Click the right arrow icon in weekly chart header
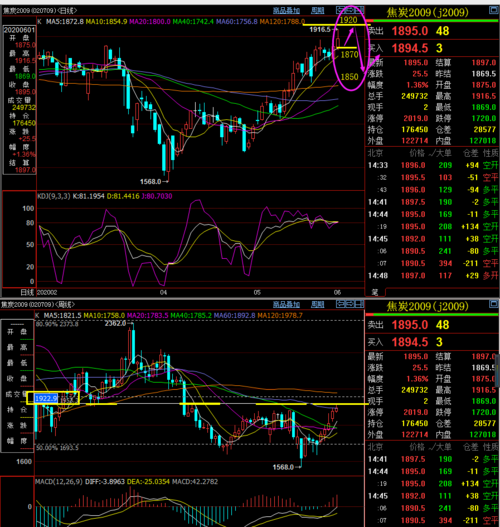The image size is (500, 527). (x=350, y=304)
